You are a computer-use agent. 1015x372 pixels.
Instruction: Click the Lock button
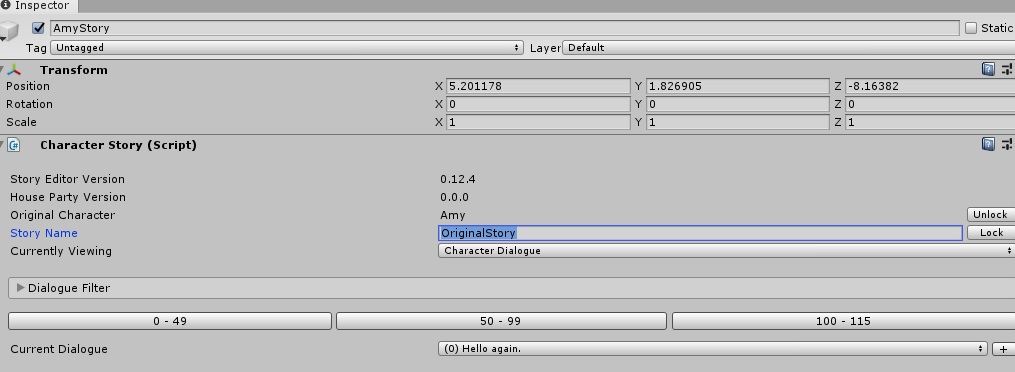tap(990, 232)
